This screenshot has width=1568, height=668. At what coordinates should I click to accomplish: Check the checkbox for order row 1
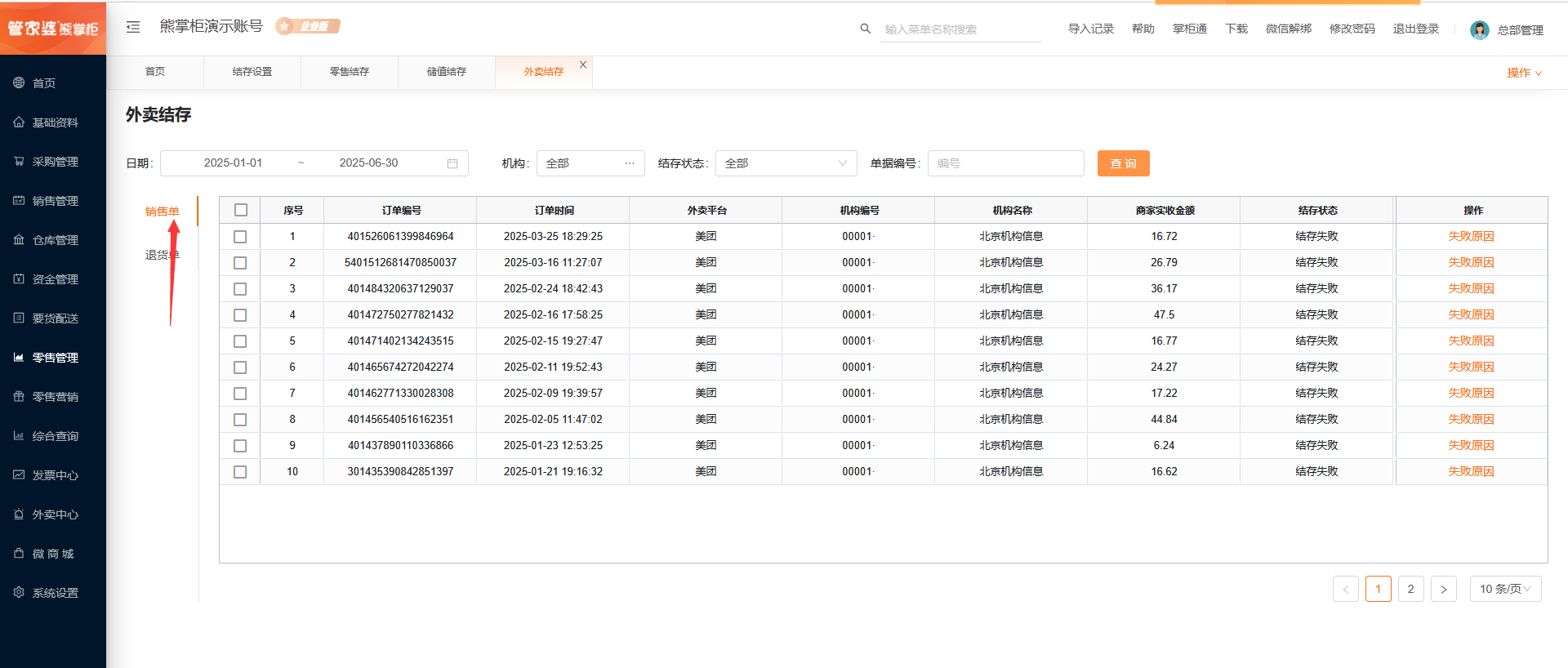click(240, 237)
